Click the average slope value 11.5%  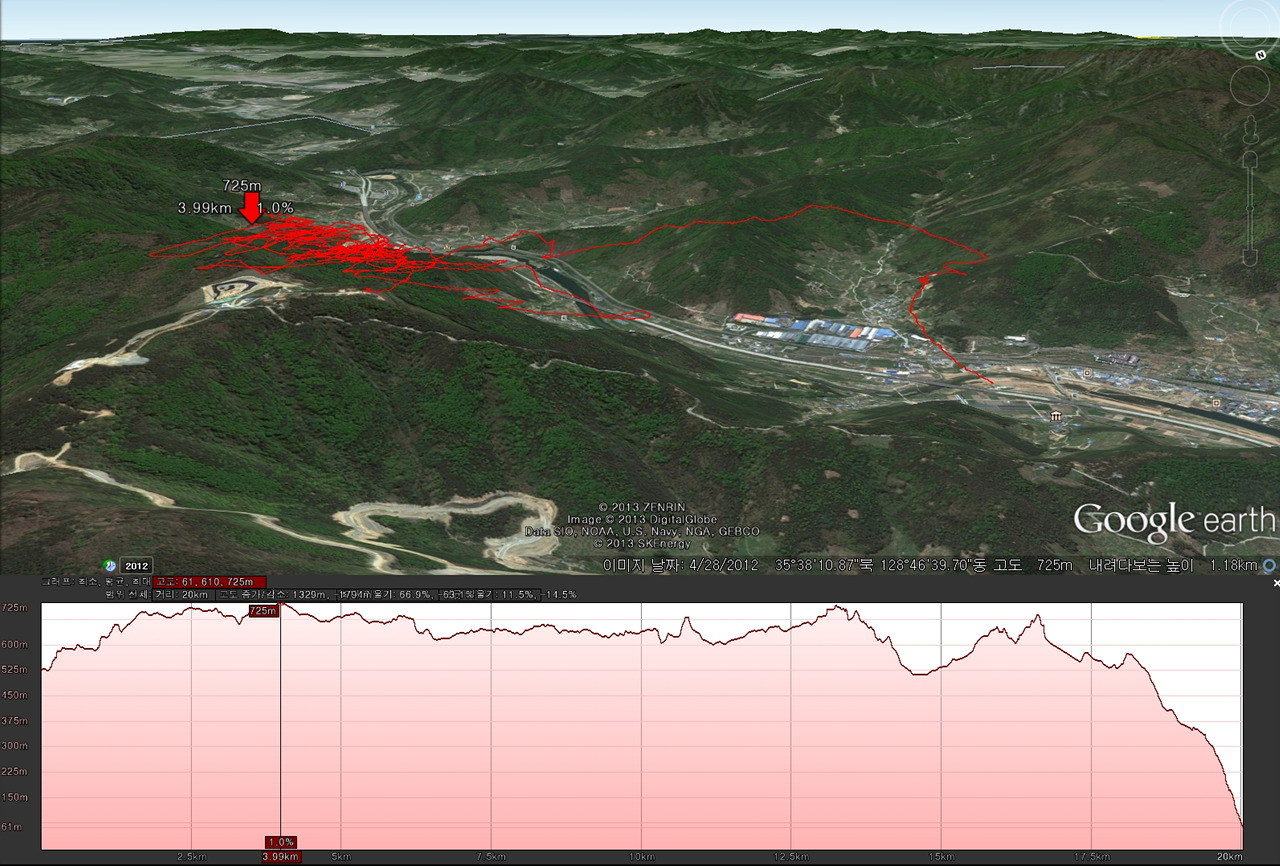point(517,594)
